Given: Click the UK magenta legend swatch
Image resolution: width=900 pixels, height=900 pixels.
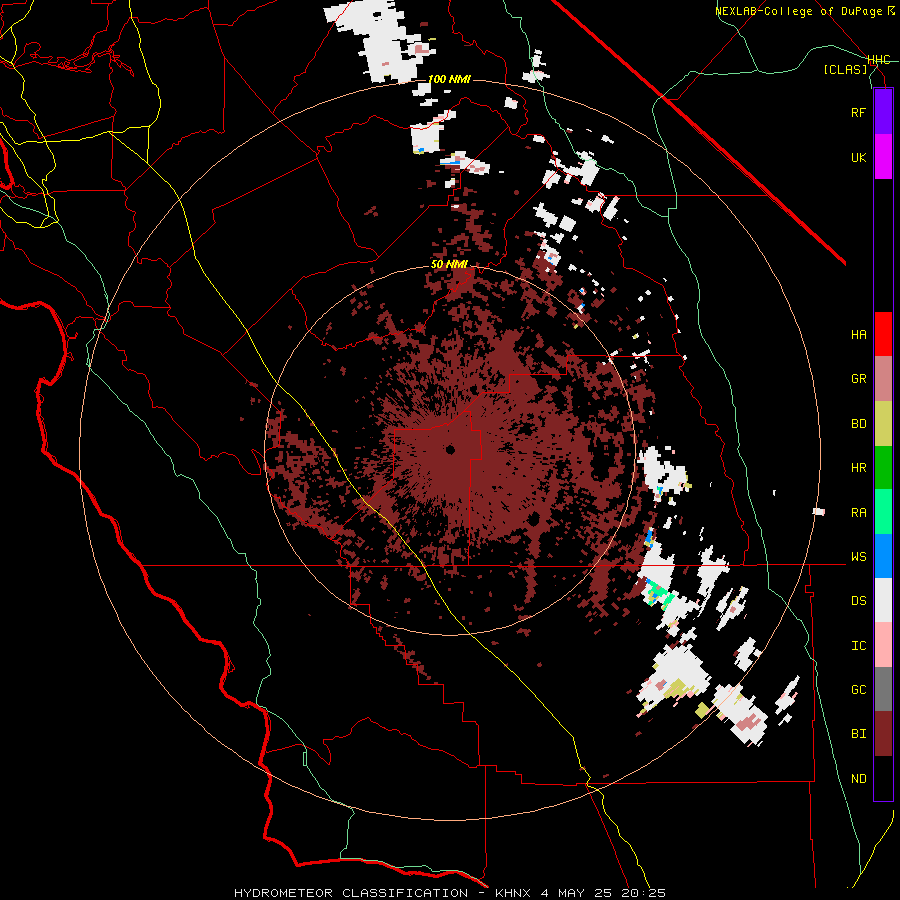Looking at the screenshot, I should click(x=883, y=157).
